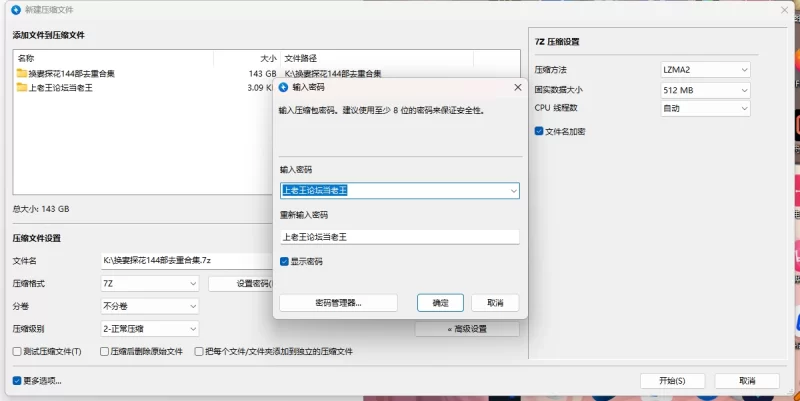This screenshot has width=800, height=401.
Task: Click the folder icon of the 3.09 row
Action: coord(21,88)
